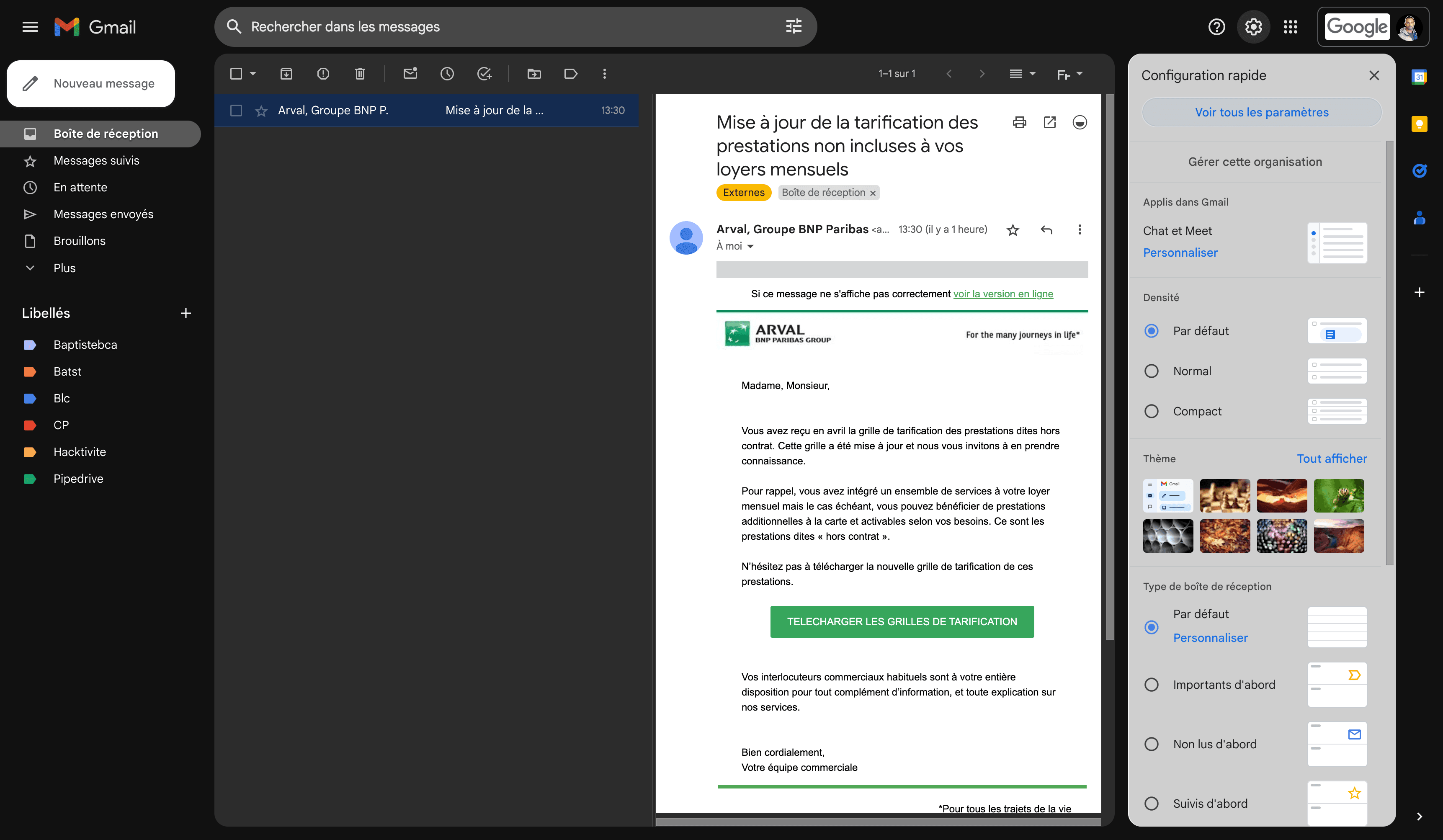Select Compact density option
1443x840 pixels.
(1151, 411)
